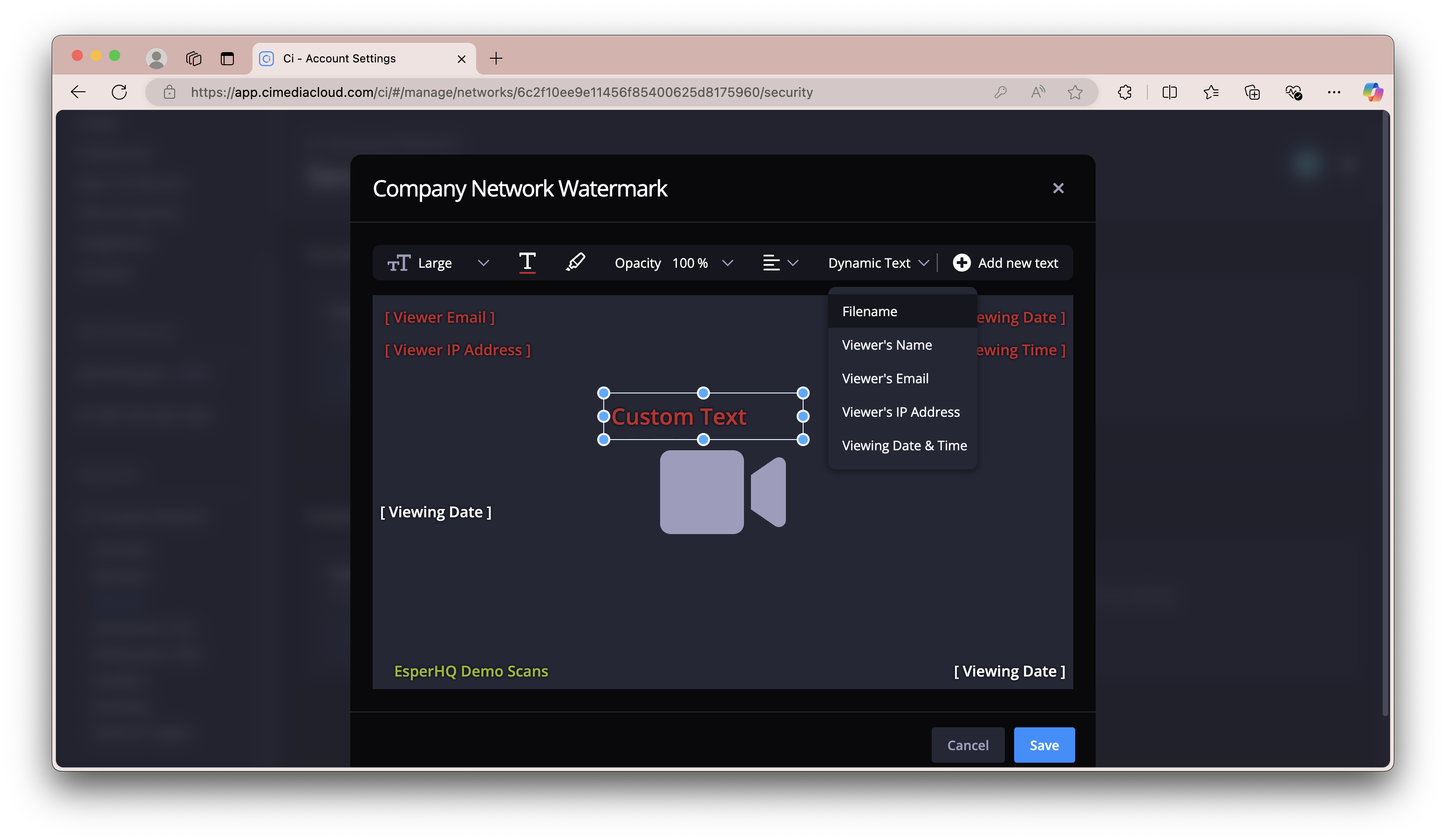
Task: Open Settings and more ellipsis menu
Action: (x=1334, y=92)
